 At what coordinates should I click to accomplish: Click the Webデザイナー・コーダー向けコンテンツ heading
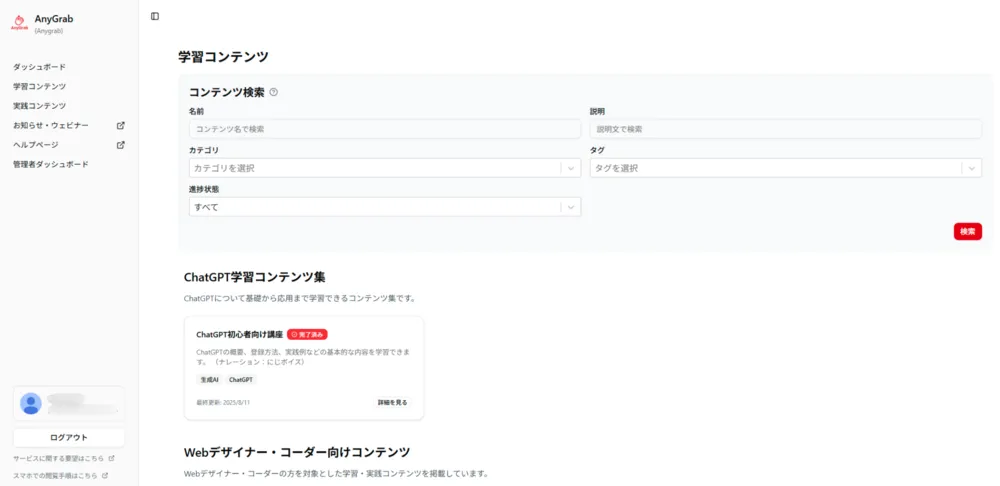tap(297, 452)
